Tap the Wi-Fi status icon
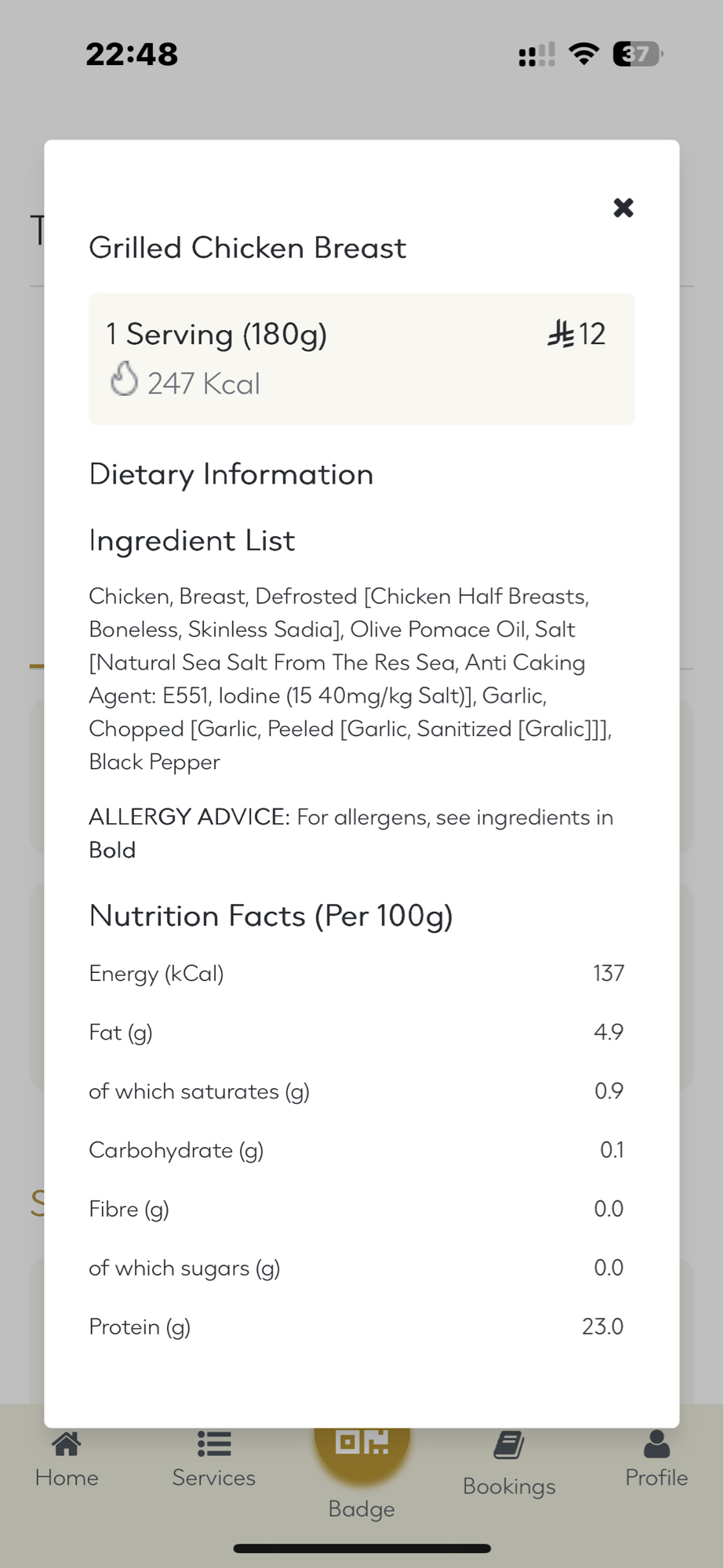724x1568 pixels. 584,54
